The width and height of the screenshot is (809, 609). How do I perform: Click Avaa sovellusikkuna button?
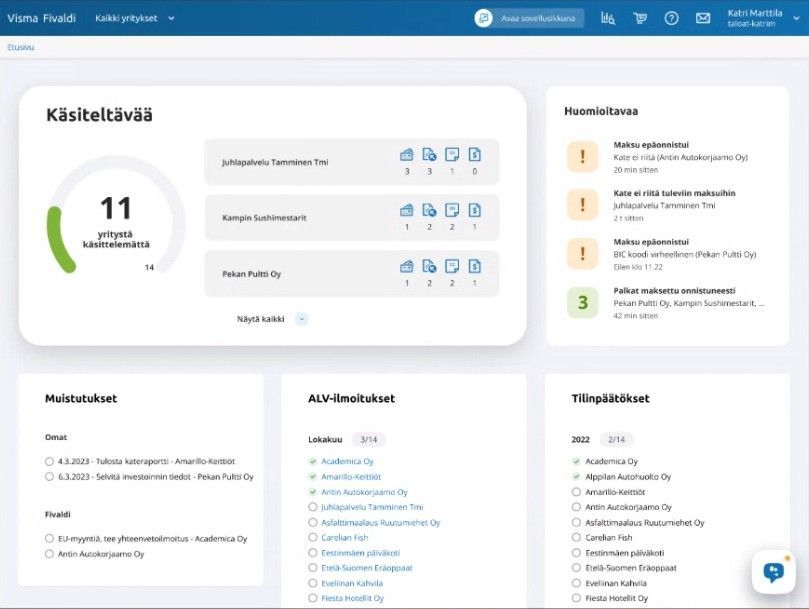[530, 18]
